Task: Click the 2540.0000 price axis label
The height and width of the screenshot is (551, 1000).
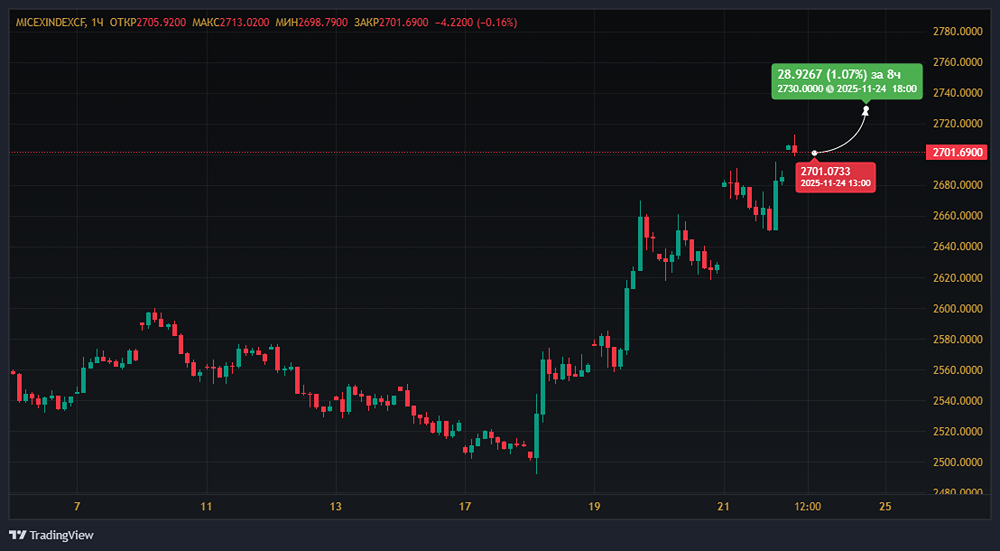Action: click(957, 400)
